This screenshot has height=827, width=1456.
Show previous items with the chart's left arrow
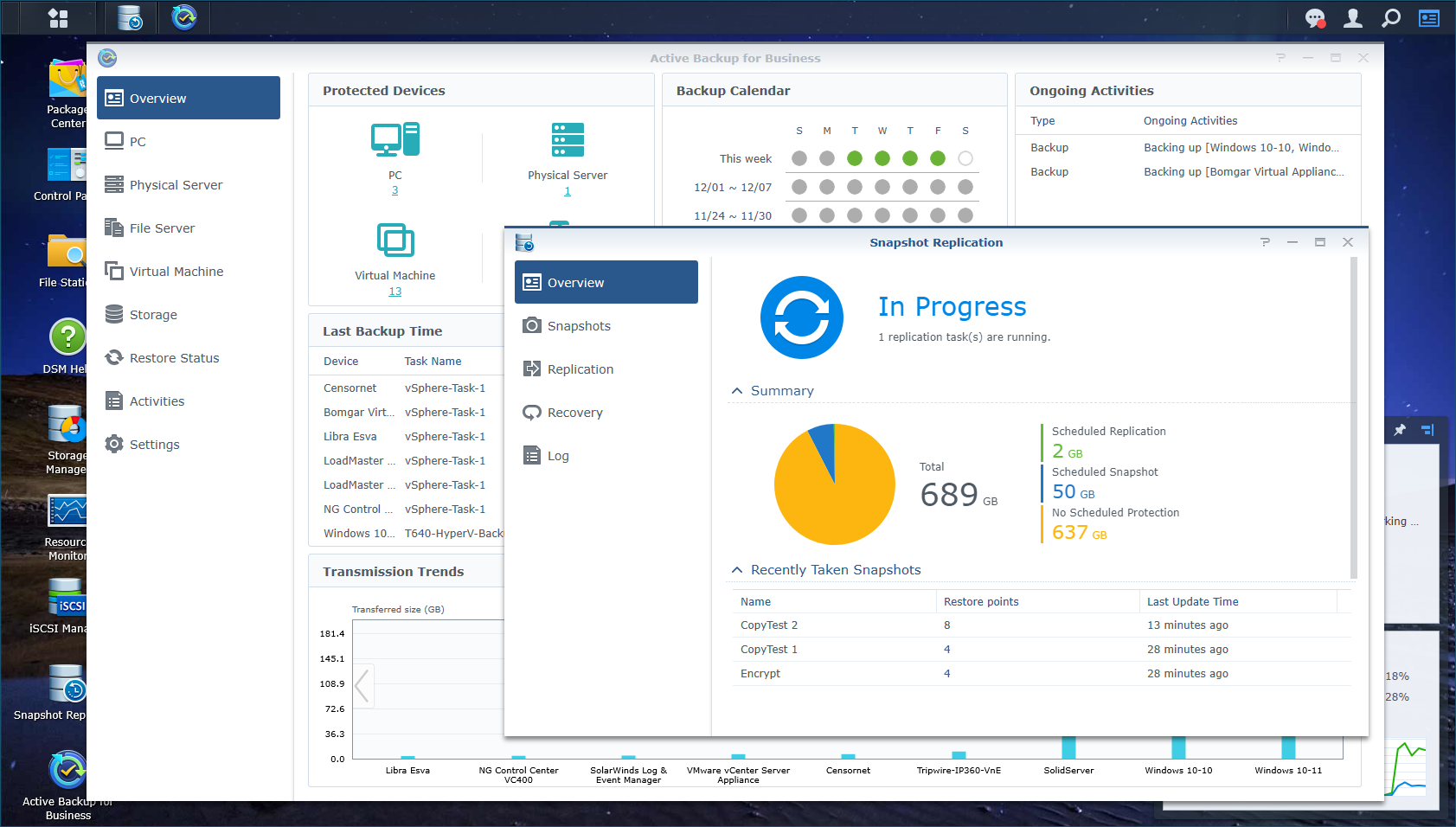362,686
